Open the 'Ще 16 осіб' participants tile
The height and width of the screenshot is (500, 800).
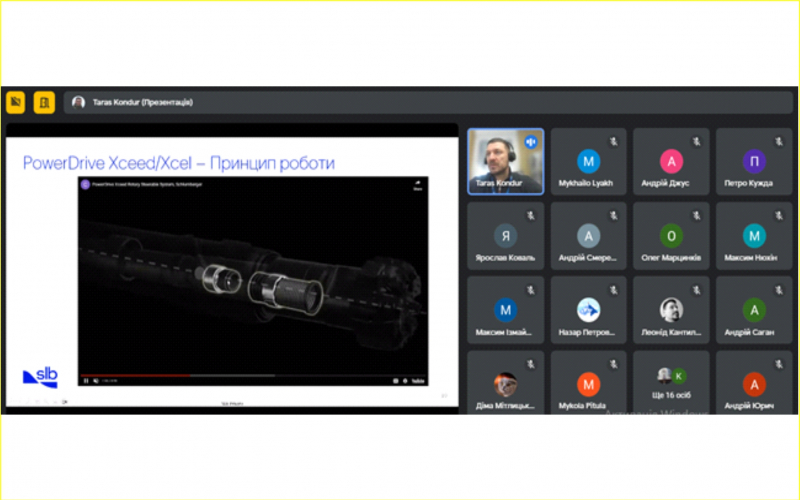(671, 382)
